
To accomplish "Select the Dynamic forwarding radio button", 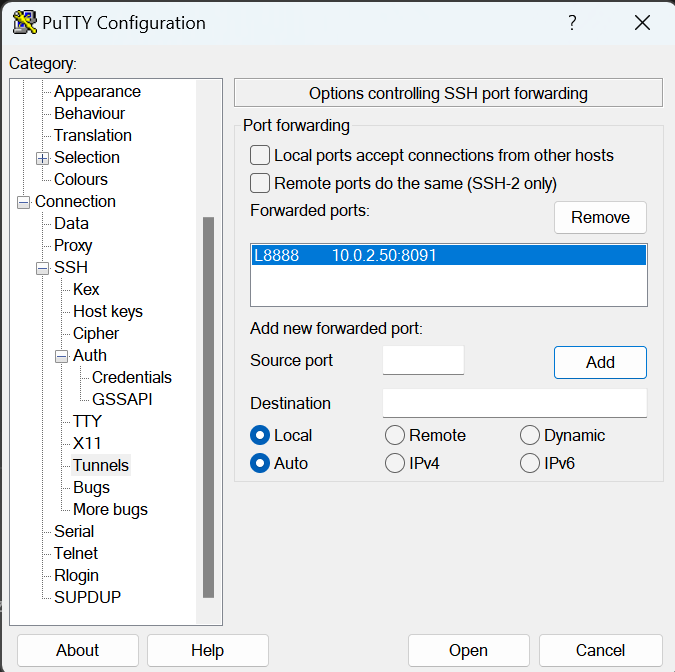I will [x=529, y=435].
